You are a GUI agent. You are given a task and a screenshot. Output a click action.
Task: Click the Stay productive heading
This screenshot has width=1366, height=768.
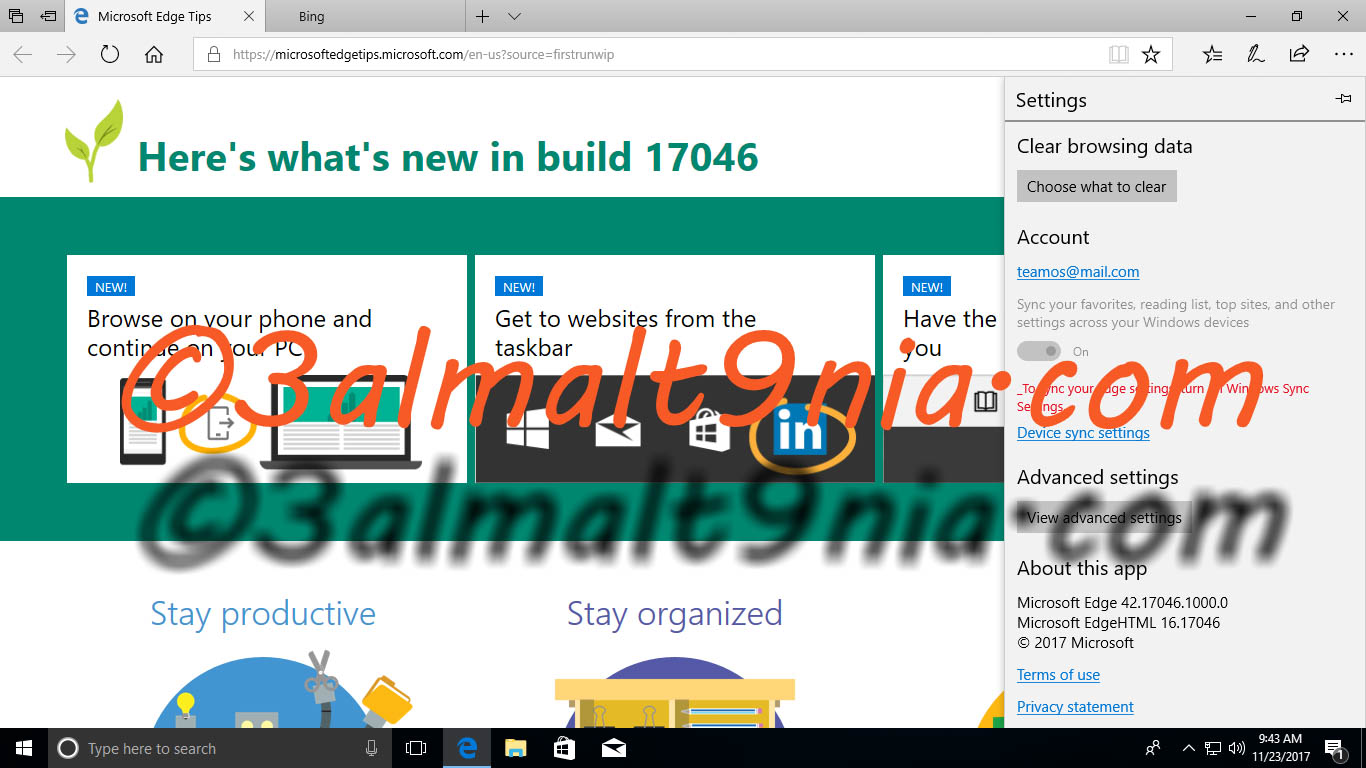click(x=263, y=613)
